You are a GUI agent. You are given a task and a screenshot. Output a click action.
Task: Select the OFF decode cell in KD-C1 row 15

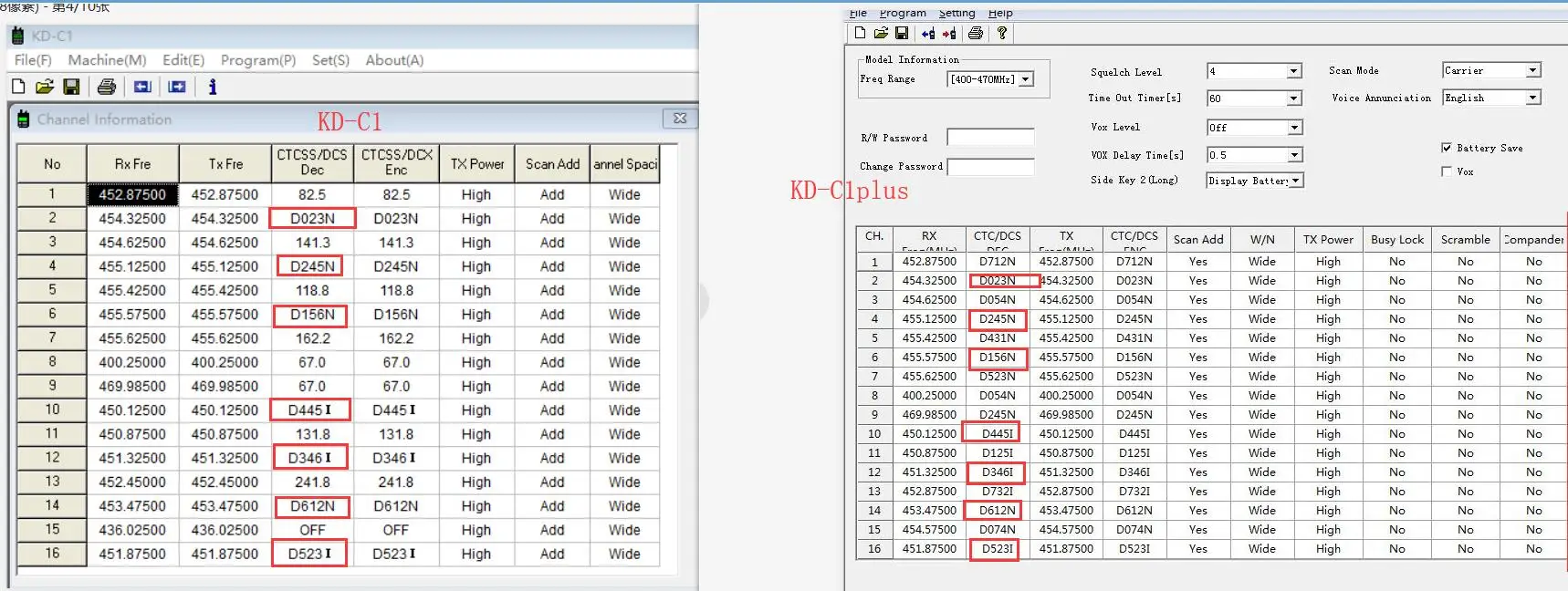click(x=312, y=530)
